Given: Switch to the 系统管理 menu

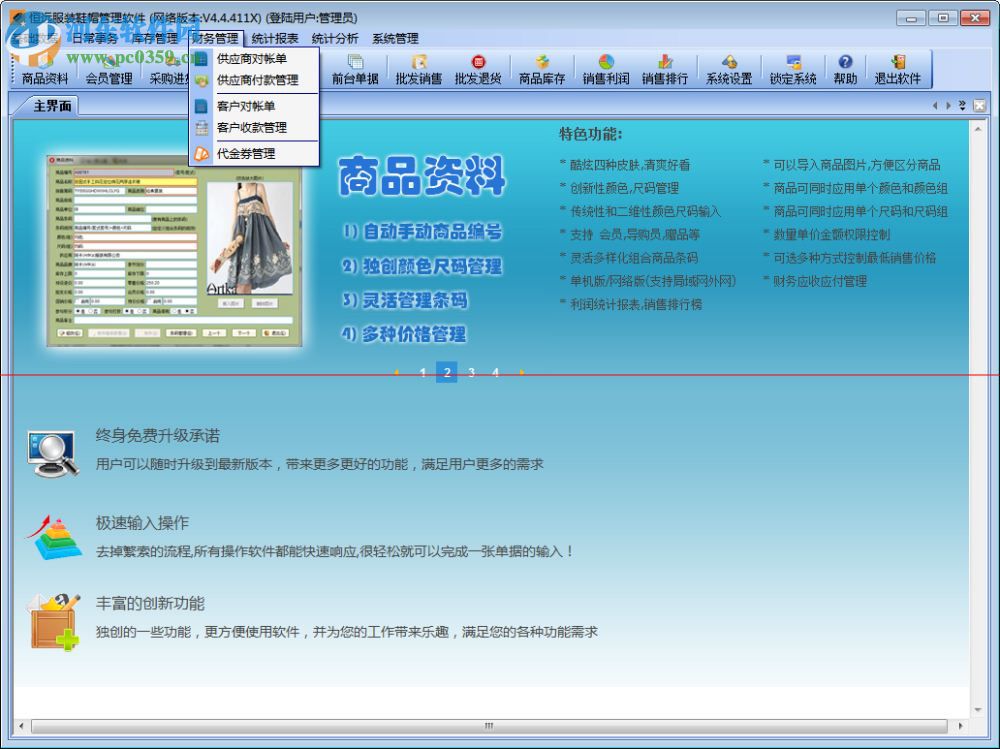Looking at the screenshot, I should pos(397,38).
